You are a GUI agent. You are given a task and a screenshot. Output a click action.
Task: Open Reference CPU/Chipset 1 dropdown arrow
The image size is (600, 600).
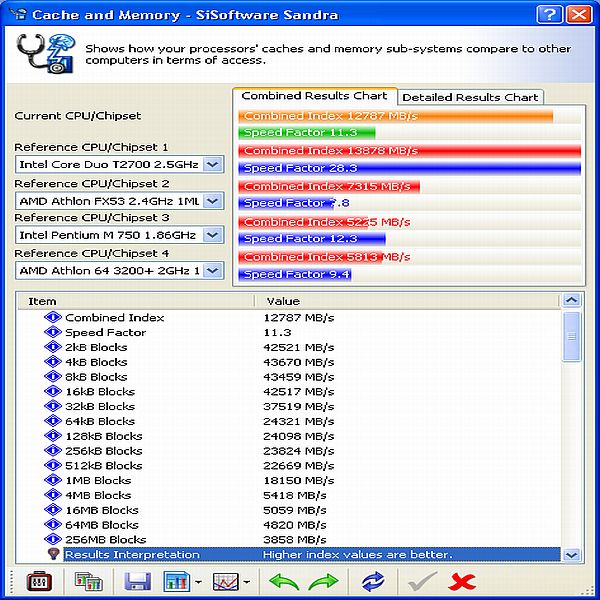tap(213, 165)
